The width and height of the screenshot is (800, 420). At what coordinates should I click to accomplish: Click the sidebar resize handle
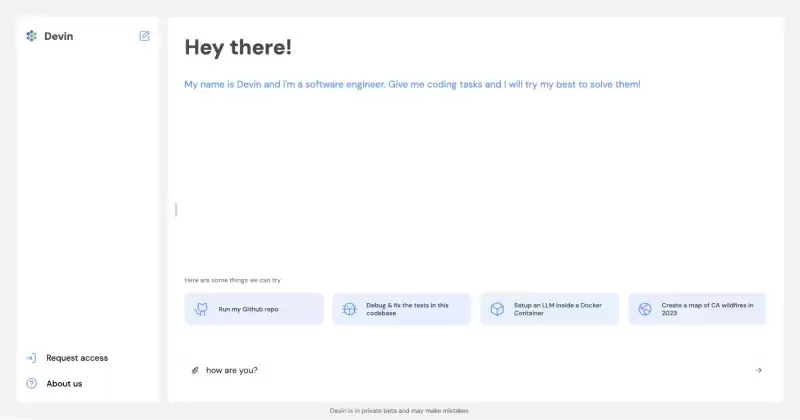(176, 209)
